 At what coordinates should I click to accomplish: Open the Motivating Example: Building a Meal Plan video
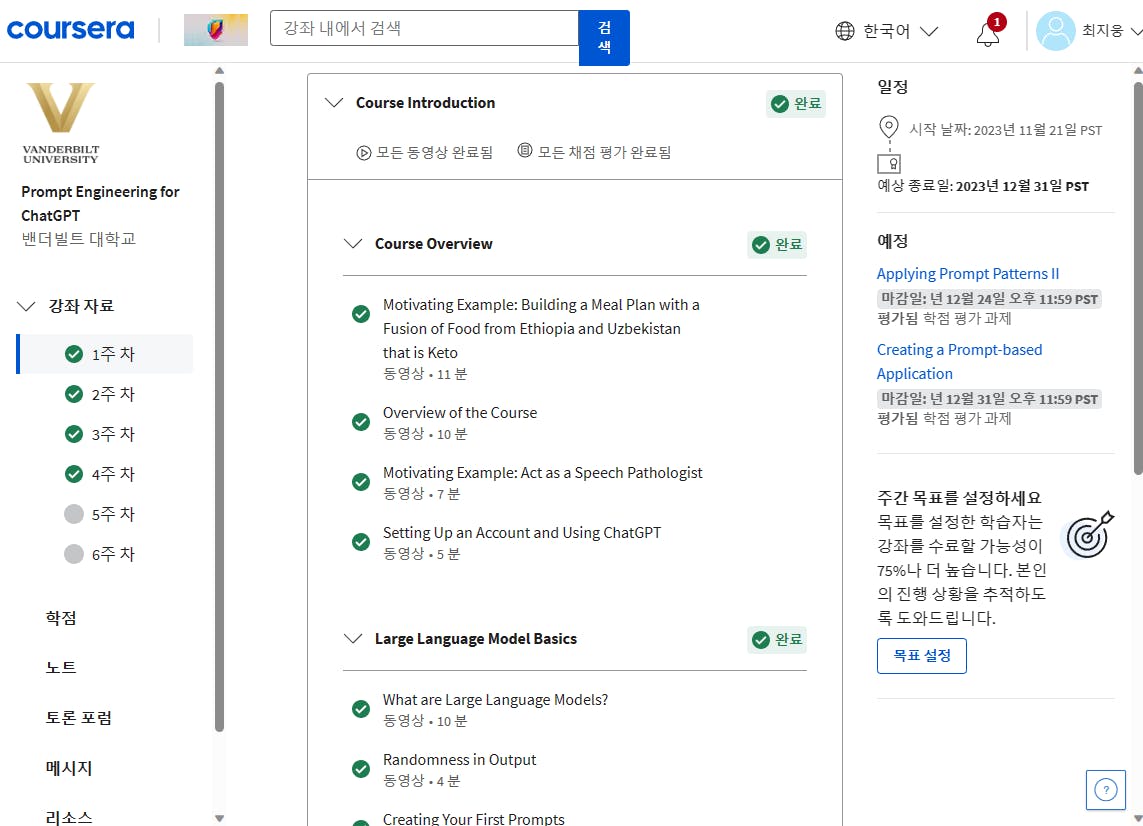pos(541,329)
